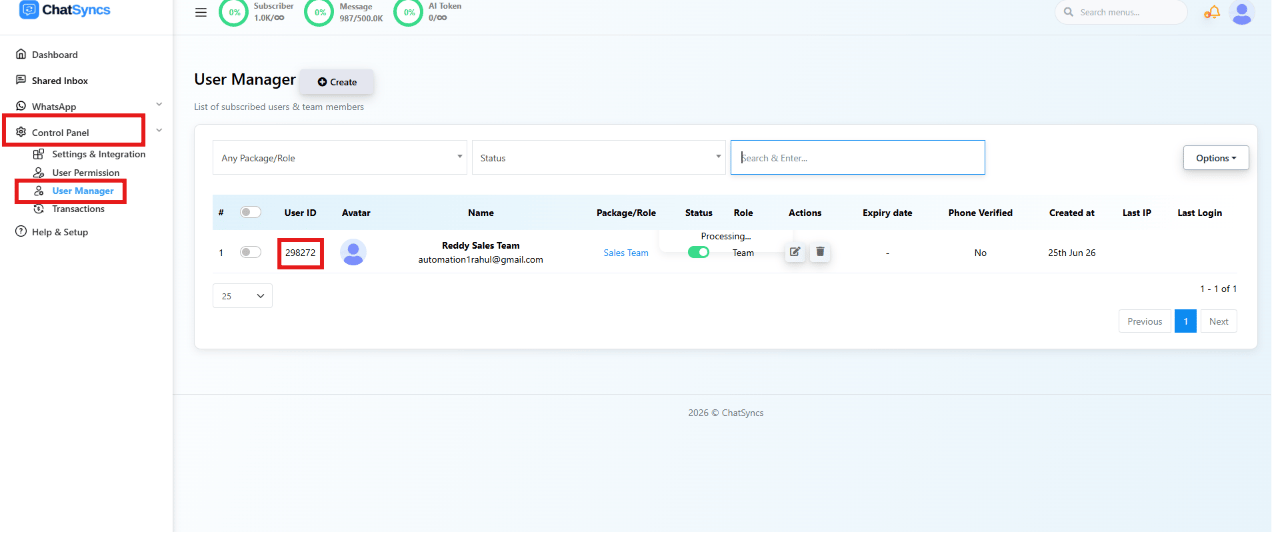Open Settings & Integration submenu item

point(99,154)
